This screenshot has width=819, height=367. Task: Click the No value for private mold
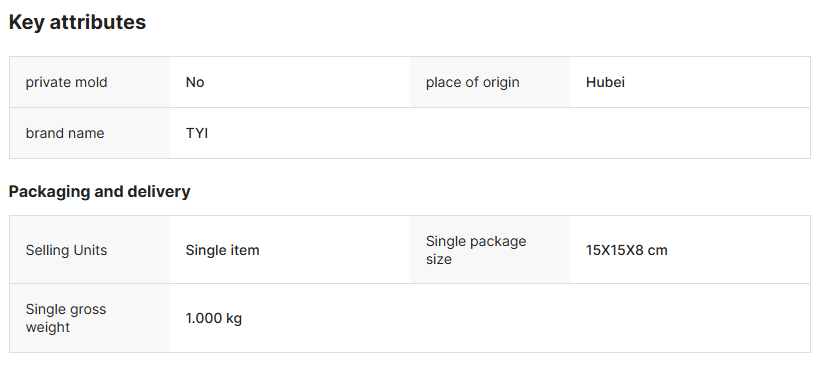pyautogui.click(x=195, y=82)
